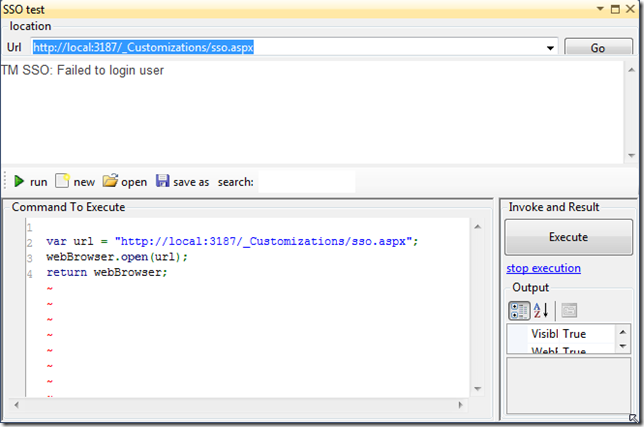This screenshot has height=427, width=644.
Task: Click the save as label in toolbar
Action: coord(191,182)
